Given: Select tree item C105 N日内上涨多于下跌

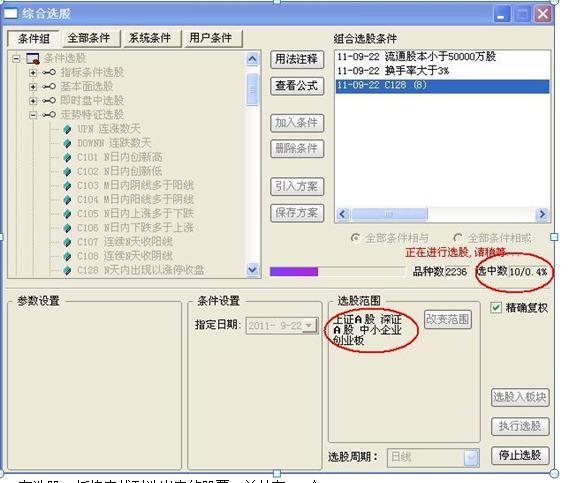Looking at the screenshot, I should tap(135, 214).
